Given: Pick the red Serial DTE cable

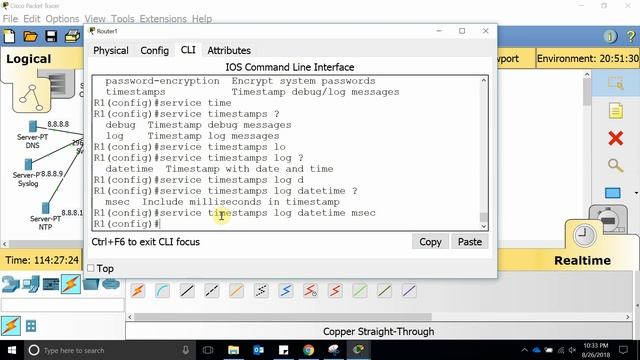Looking at the screenshot, I should [x=335, y=291].
